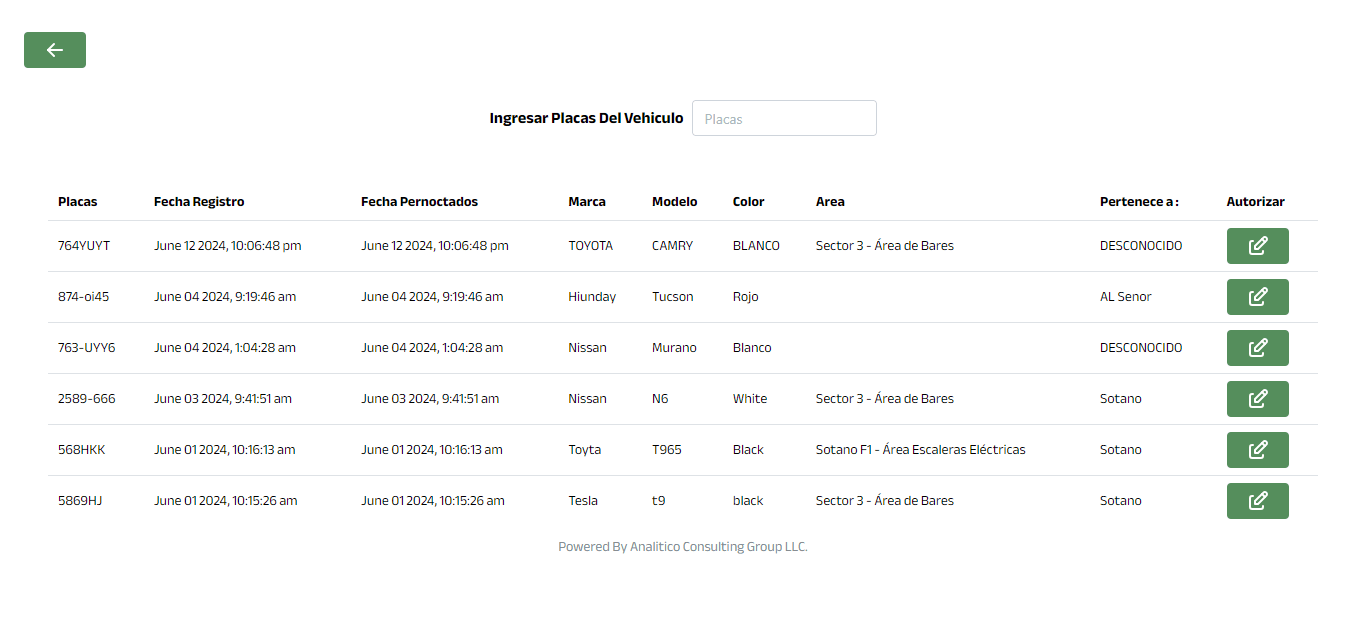Viewport: 1366px width, 617px height.
Task: Authorize the Nissan N6 with plates 2589-666
Action: click(x=1257, y=399)
